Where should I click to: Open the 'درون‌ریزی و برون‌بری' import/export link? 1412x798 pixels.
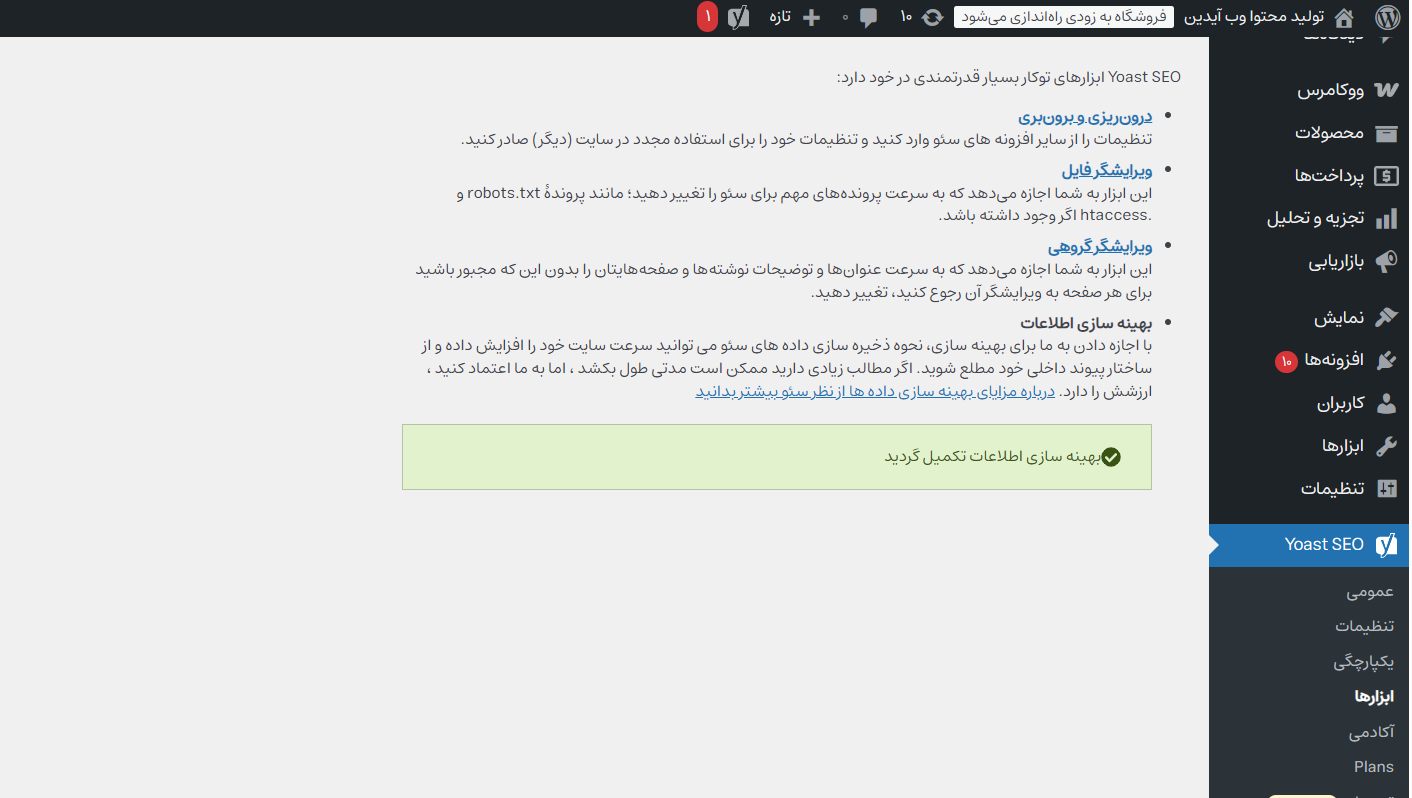coord(1085,117)
